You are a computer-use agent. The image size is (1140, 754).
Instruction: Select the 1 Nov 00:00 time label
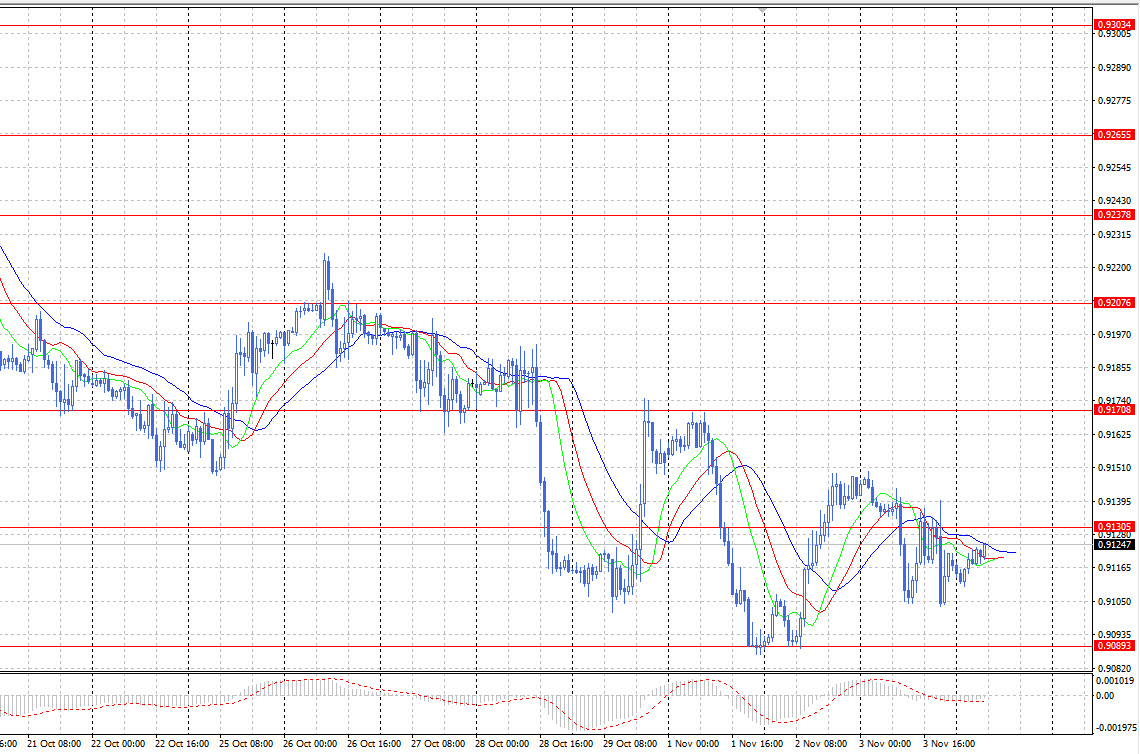(693, 744)
